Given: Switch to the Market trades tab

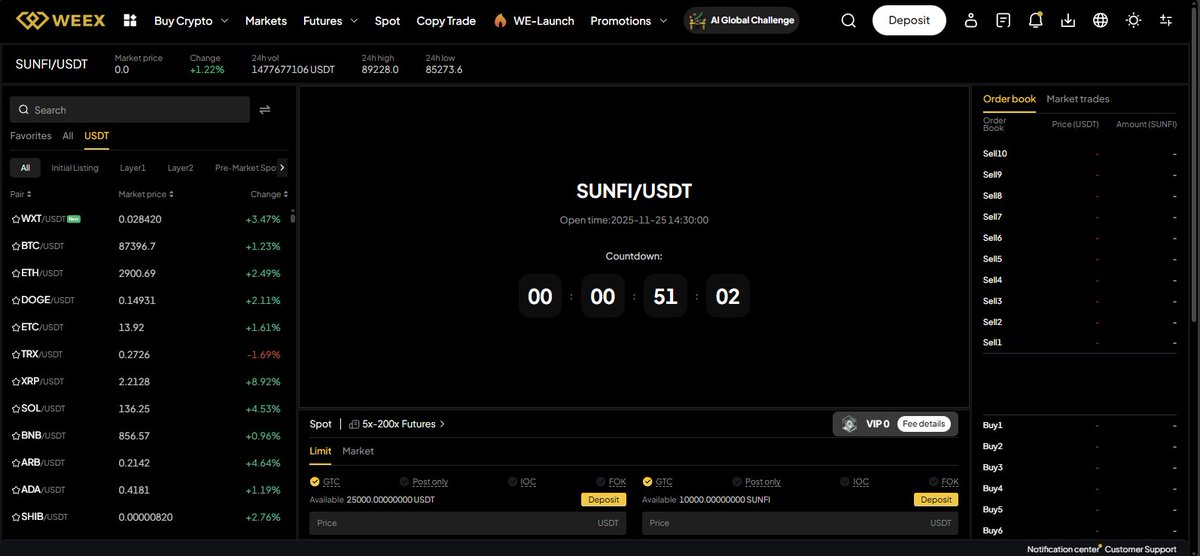Looking at the screenshot, I should [1078, 99].
